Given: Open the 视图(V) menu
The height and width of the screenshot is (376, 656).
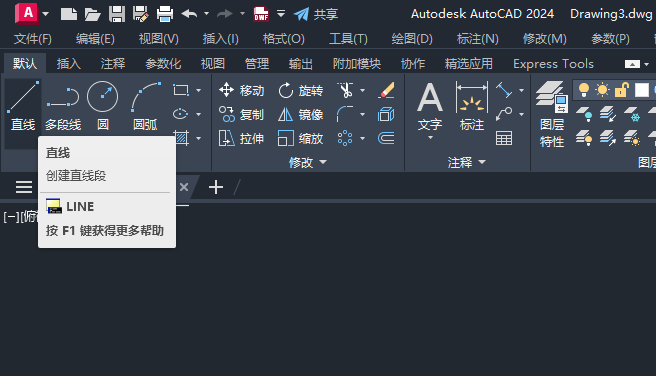Looking at the screenshot, I should click(x=159, y=39).
